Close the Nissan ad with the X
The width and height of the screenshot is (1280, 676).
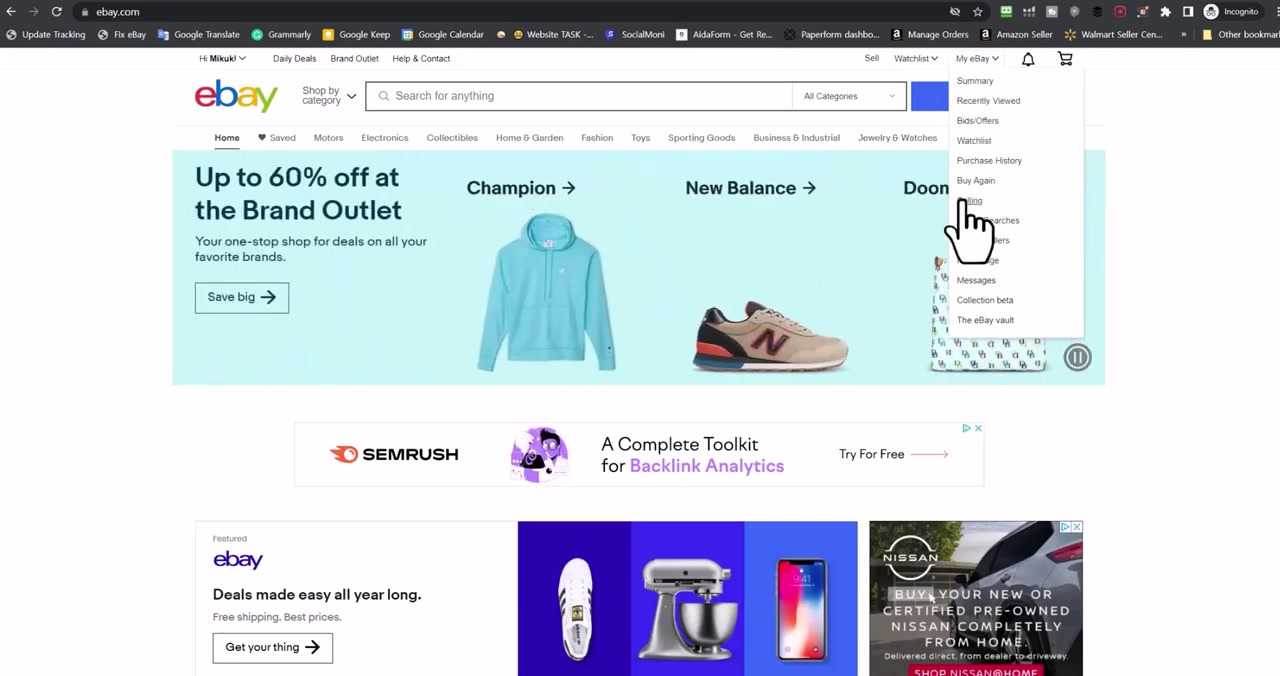1077,527
